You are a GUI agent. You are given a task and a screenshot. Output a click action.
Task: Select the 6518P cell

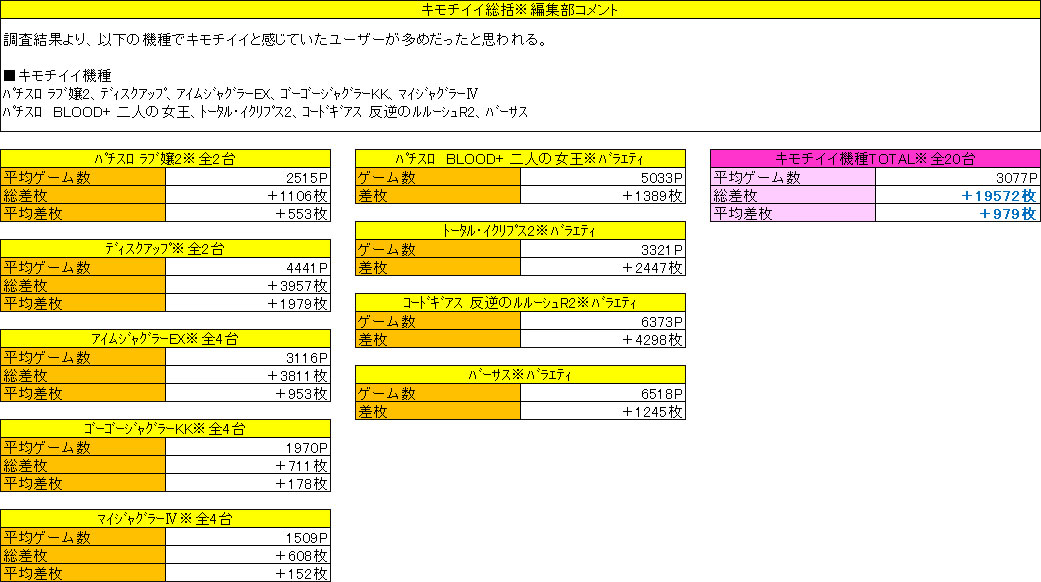point(603,393)
